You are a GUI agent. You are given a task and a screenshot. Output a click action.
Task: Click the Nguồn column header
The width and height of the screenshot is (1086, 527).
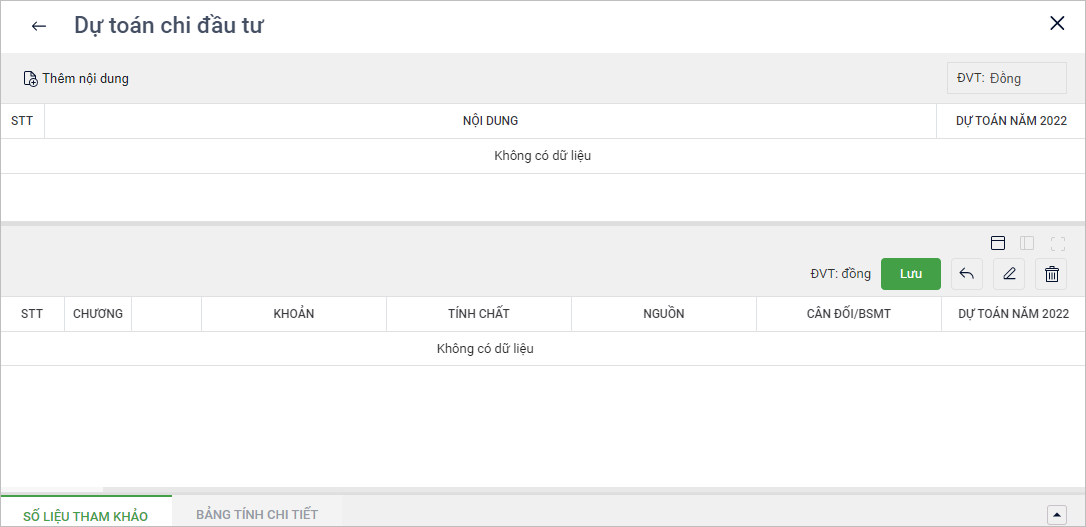[664, 314]
